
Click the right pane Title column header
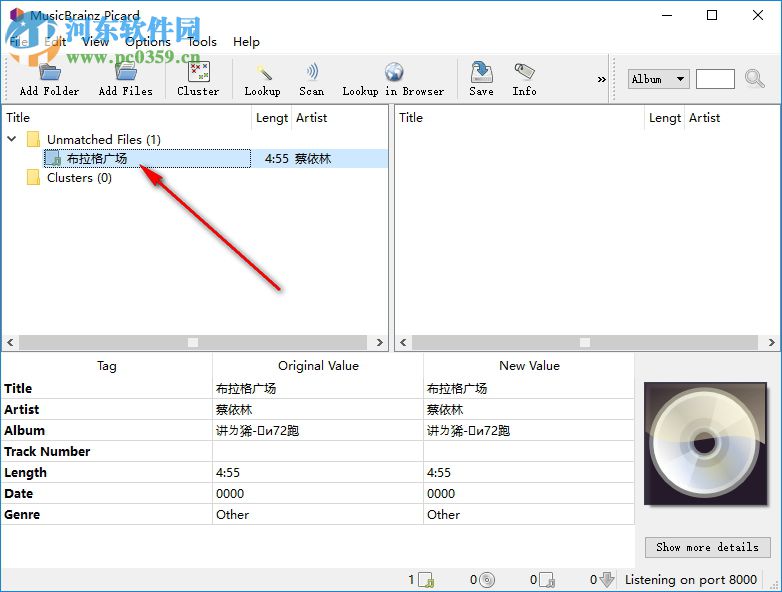520,118
